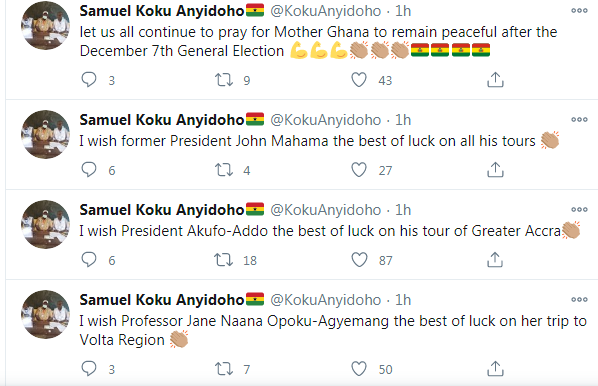Like the John Mahama tweet with 27 likes

coord(359,170)
